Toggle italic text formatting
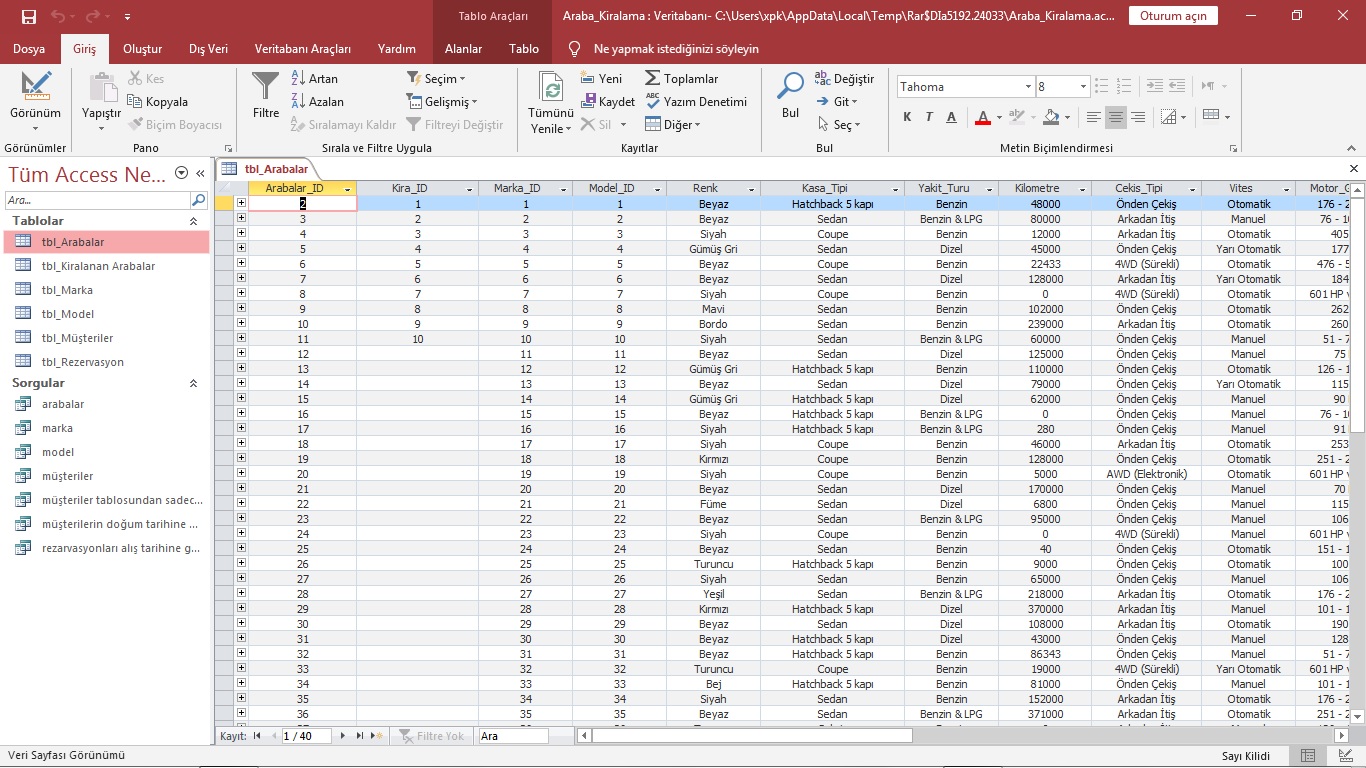This screenshot has height=768, width=1366. point(929,117)
